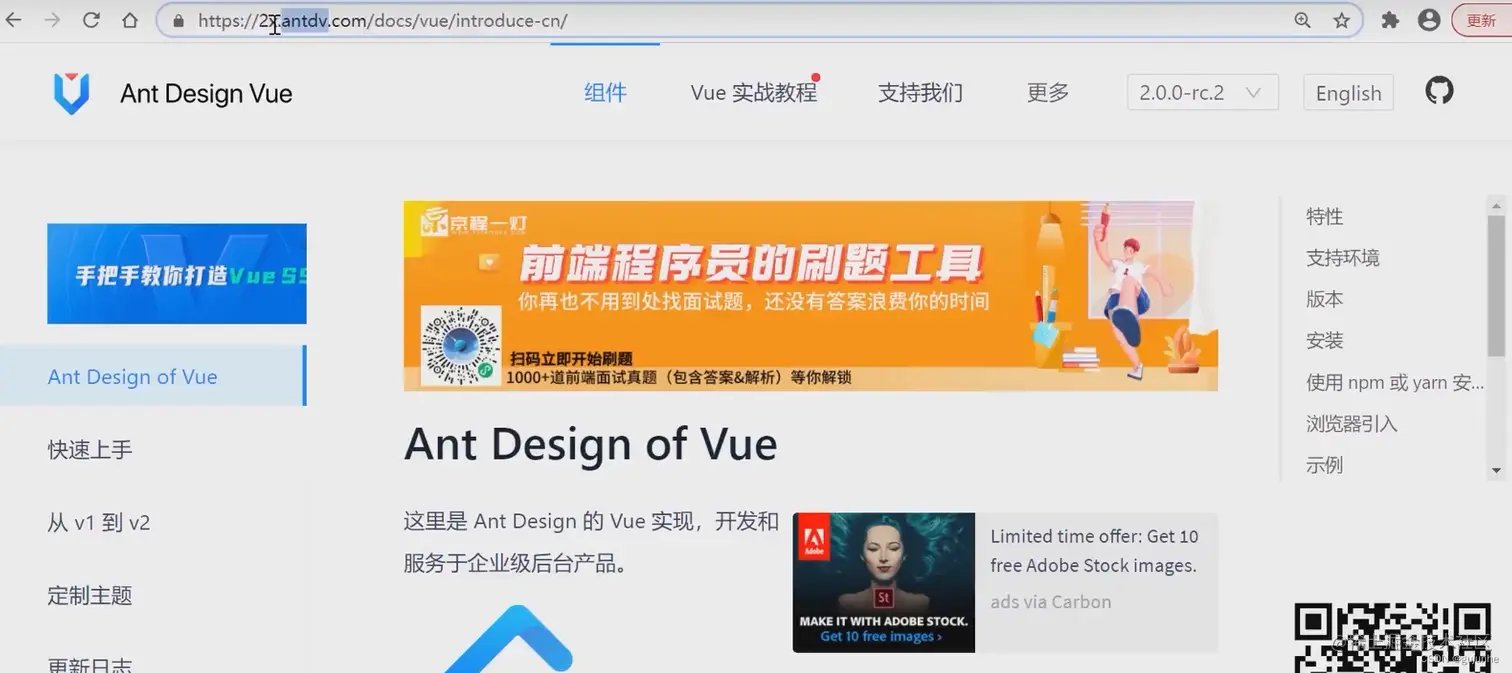Jump to 特性 anchor link

[1324, 216]
